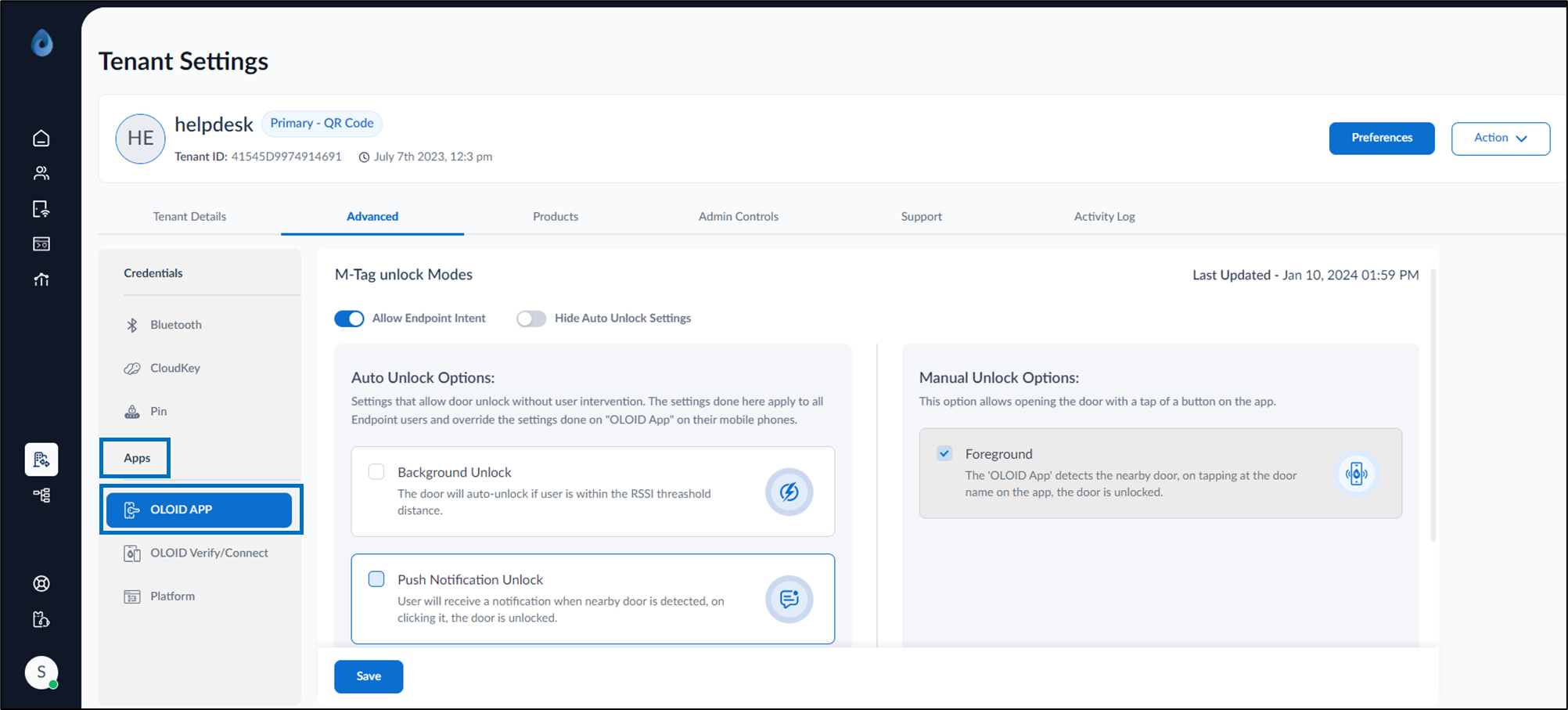Open the hierarchy tree icon in sidebar
1568x710 pixels.
pos(41,495)
